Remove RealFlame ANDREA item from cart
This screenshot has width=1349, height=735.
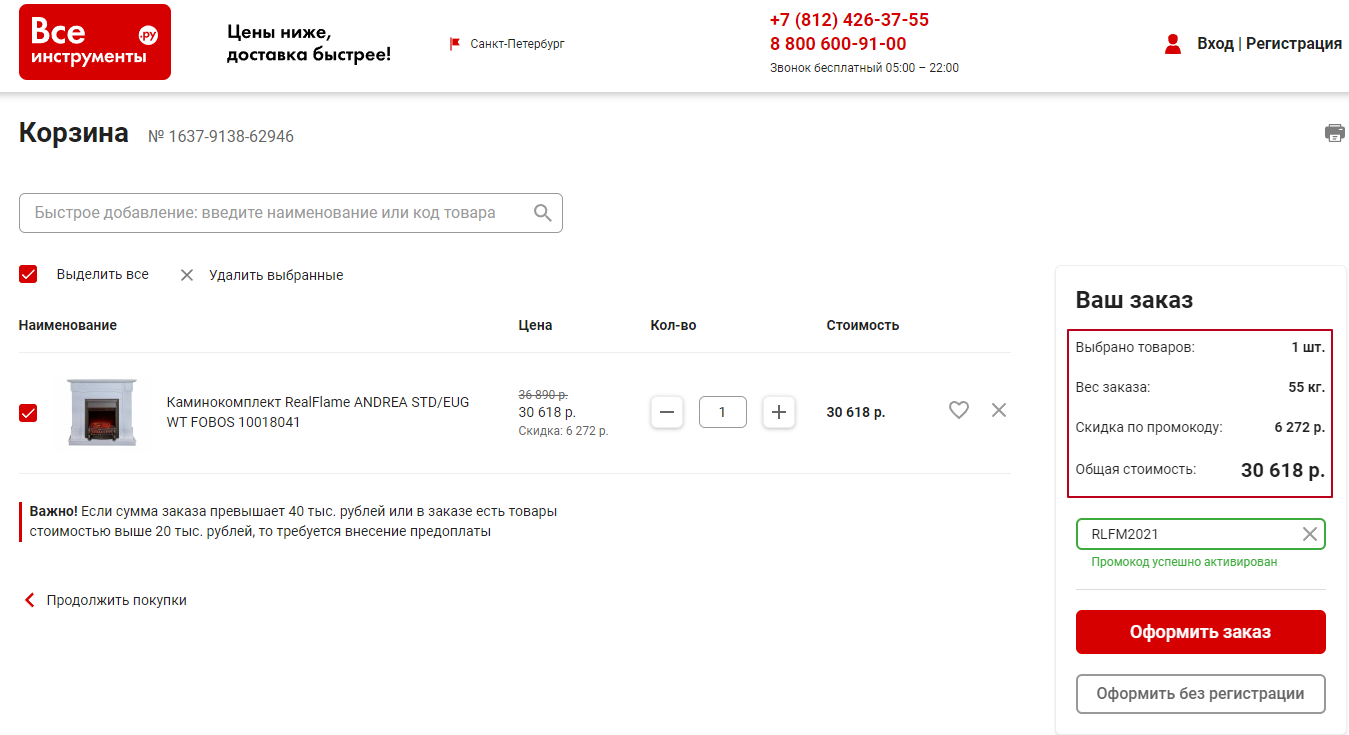[x=999, y=410]
